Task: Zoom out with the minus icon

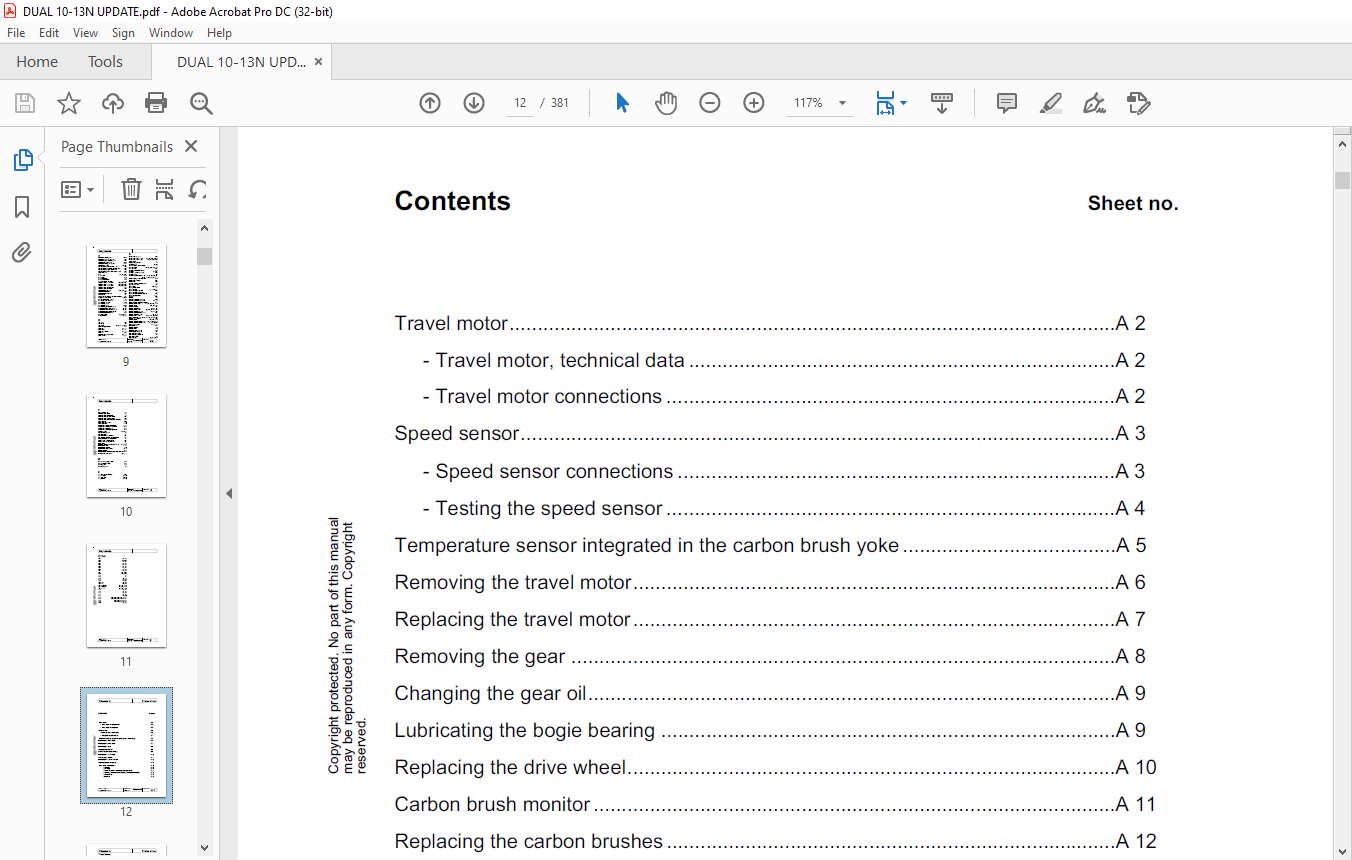Action: coord(710,103)
